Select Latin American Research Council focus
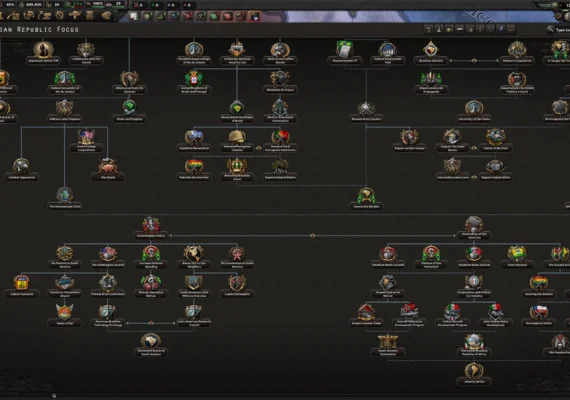Screen dimensions: 570x400 pos(194,316)
